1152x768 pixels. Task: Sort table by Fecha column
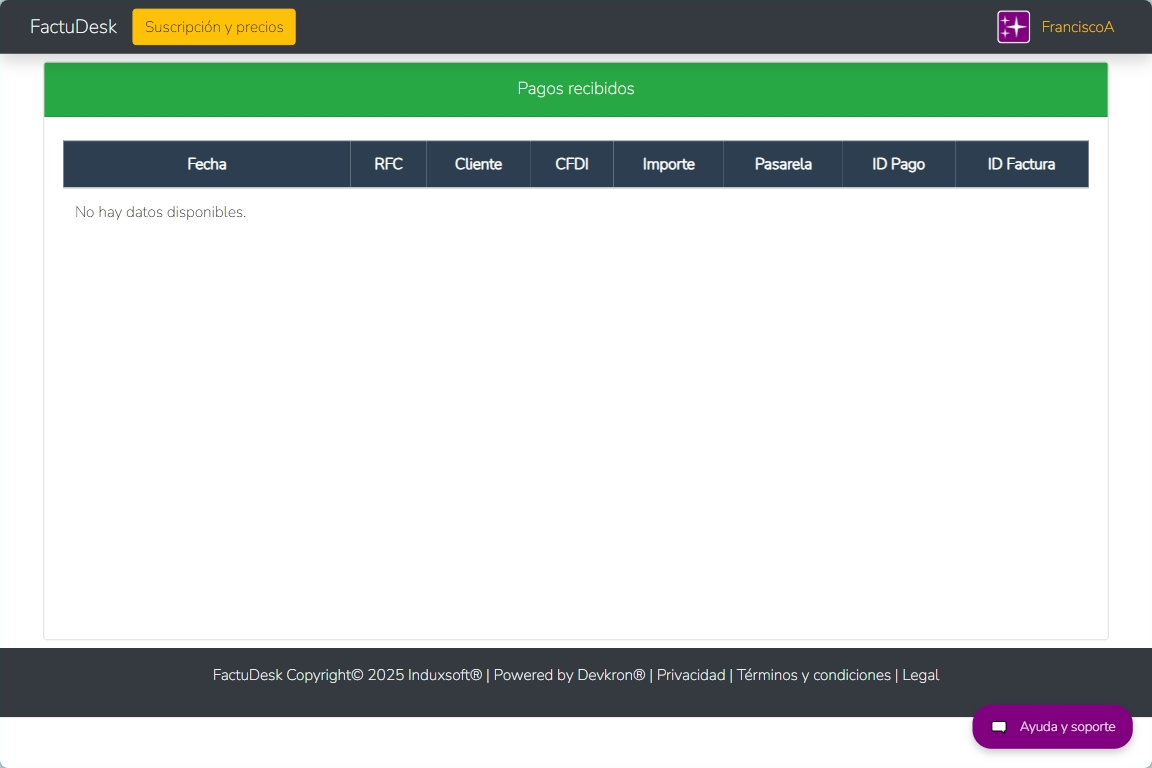tap(207, 164)
